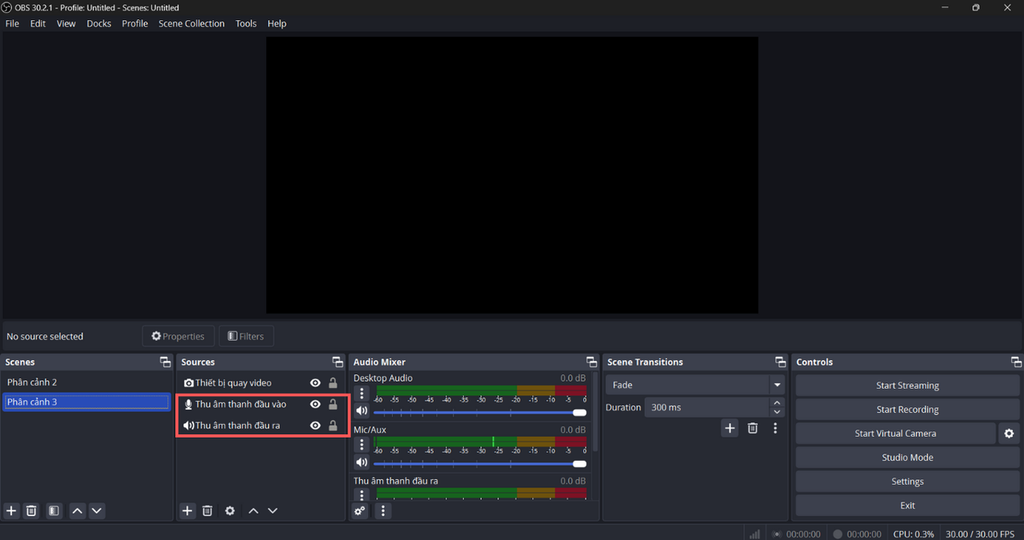Click Start Virtual Camera button

[x=895, y=434]
